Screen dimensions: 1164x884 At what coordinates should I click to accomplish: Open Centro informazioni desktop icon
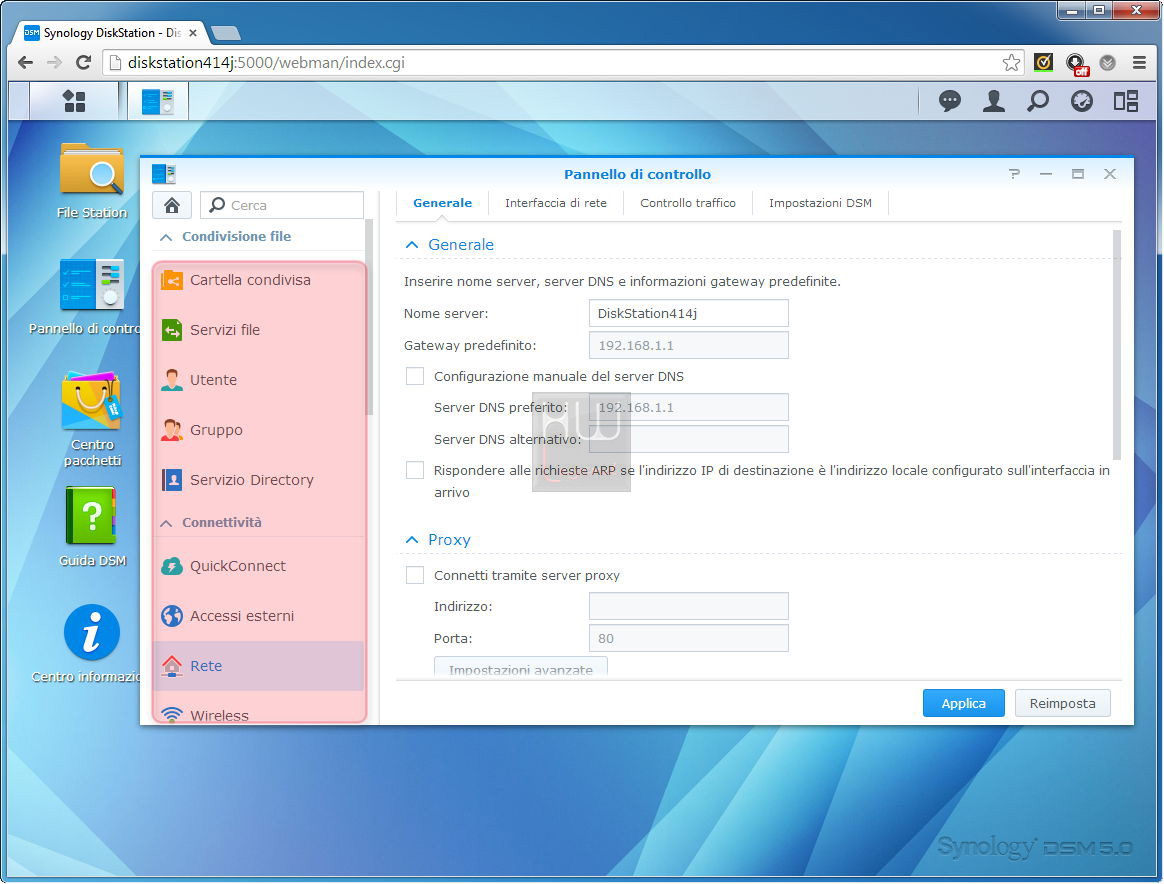click(x=92, y=644)
